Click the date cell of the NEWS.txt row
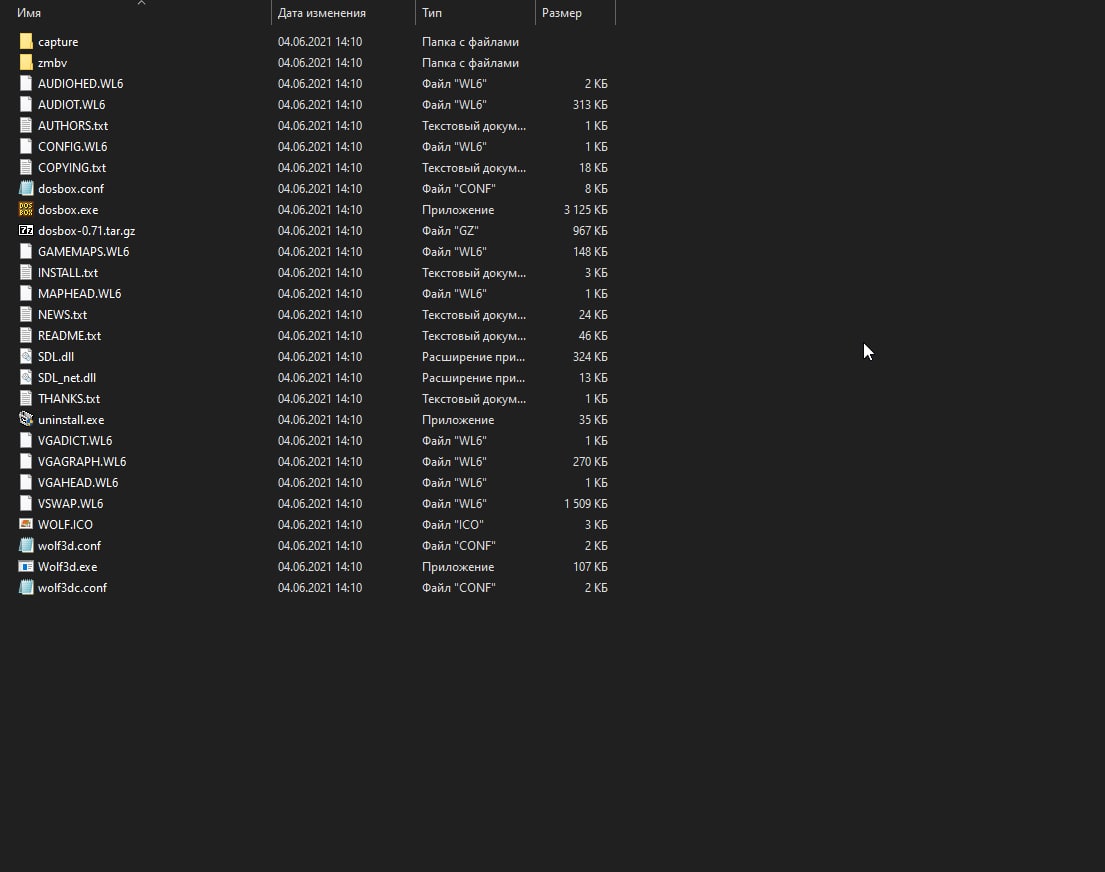Viewport: 1105px width, 872px height. 320,314
